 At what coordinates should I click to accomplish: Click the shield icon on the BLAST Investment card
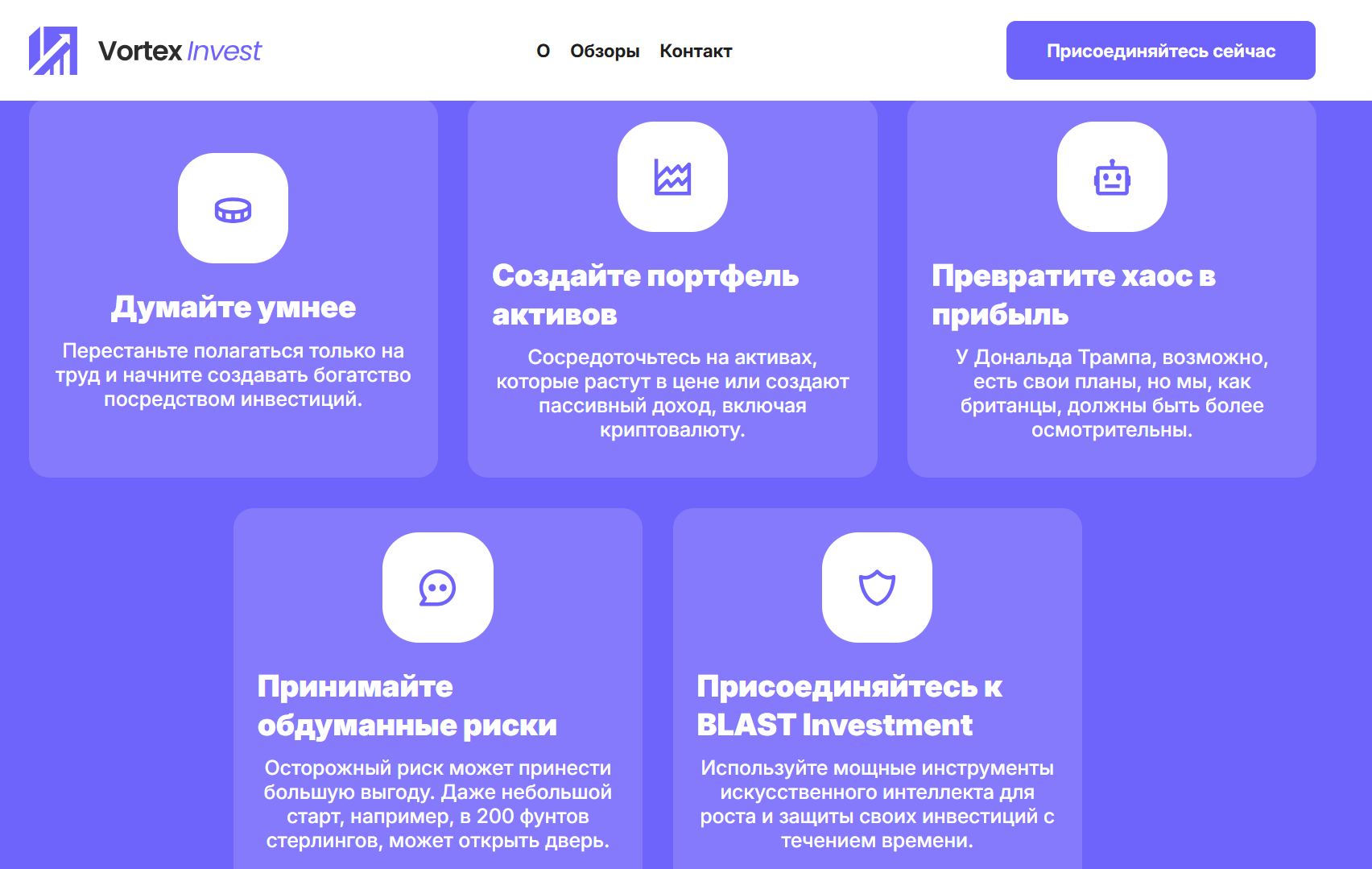(x=877, y=587)
